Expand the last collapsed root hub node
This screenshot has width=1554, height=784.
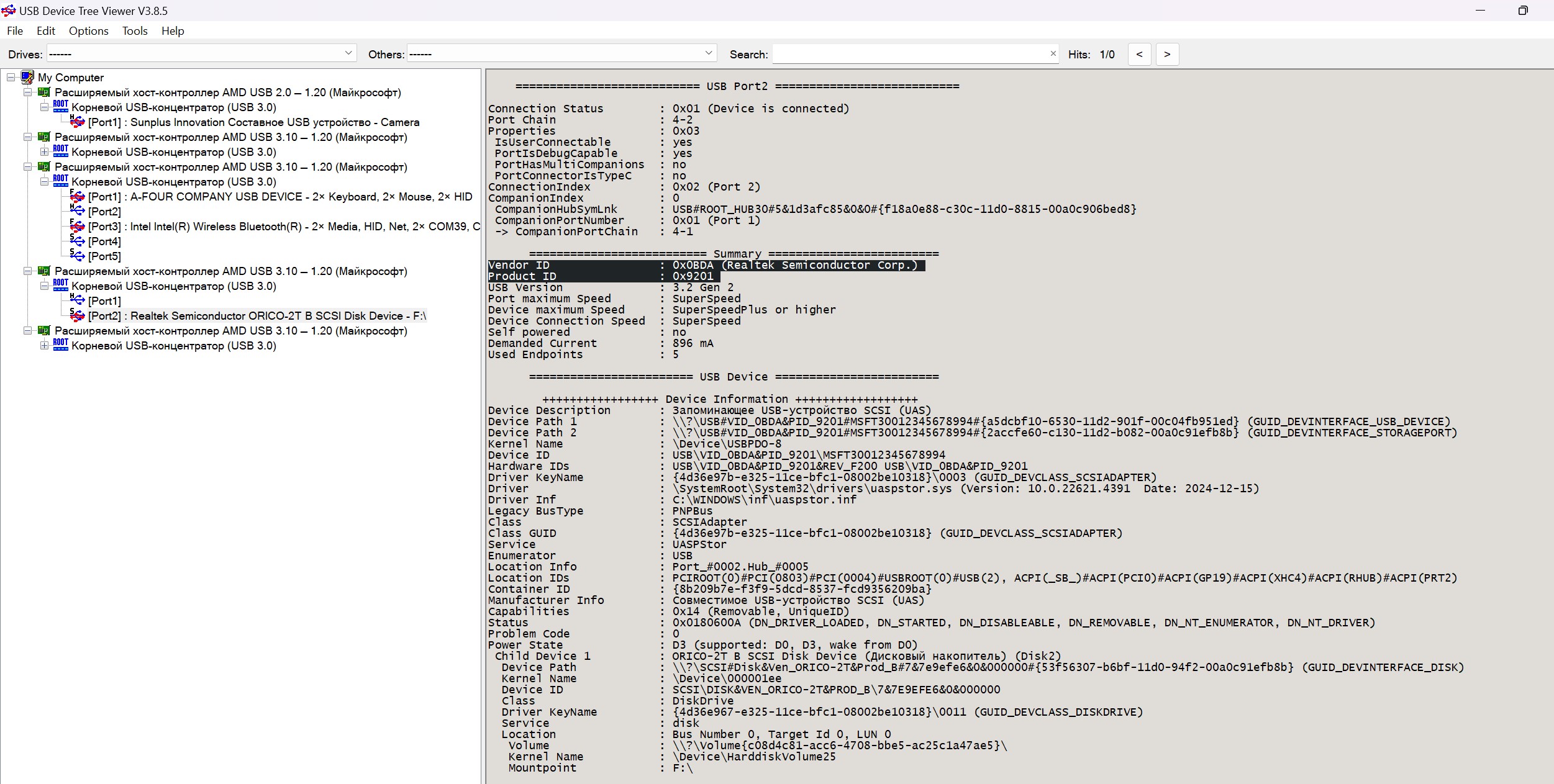coord(44,346)
